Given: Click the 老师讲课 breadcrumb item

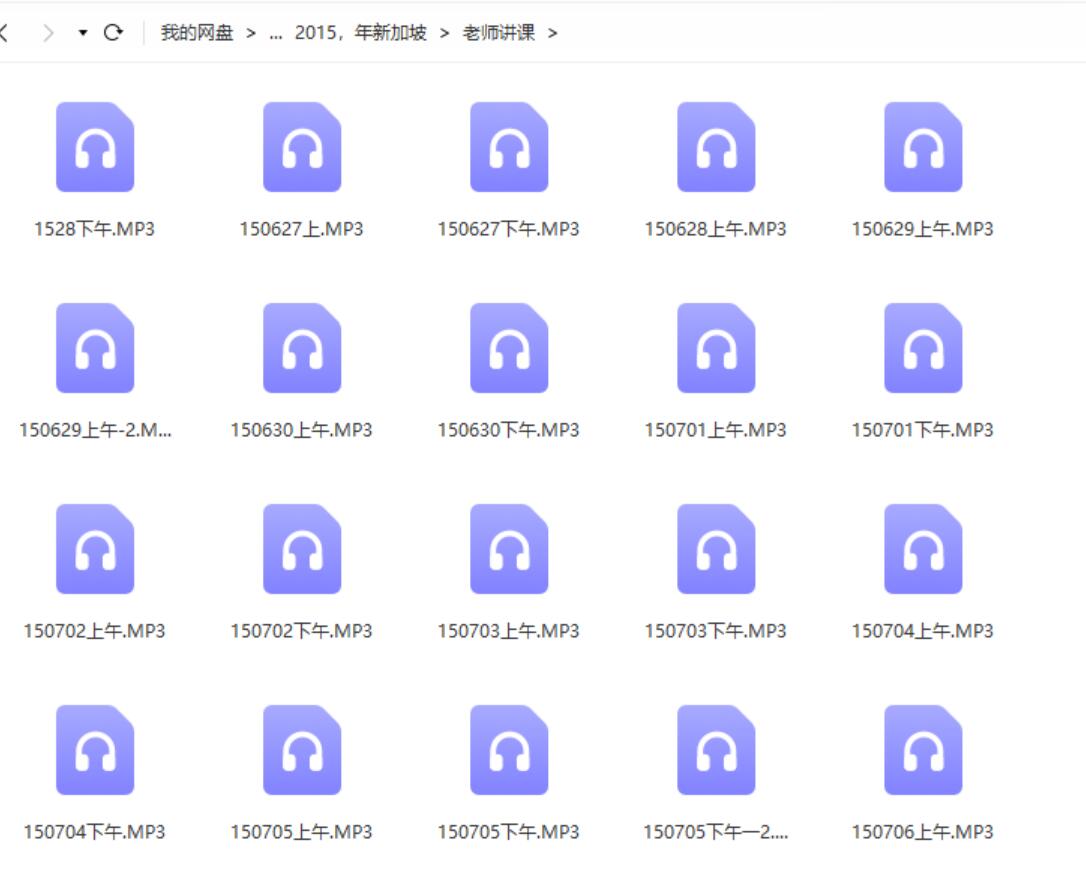Looking at the screenshot, I should click(x=498, y=33).
